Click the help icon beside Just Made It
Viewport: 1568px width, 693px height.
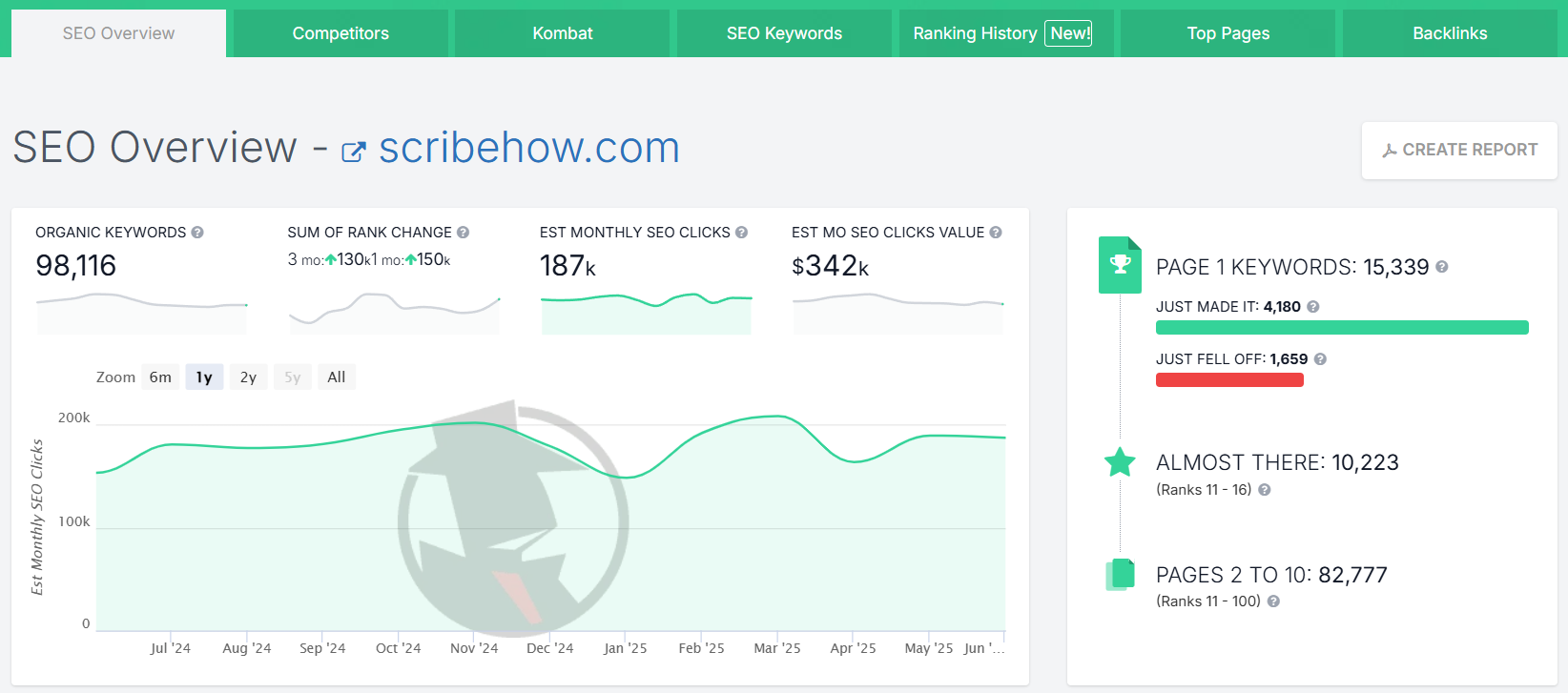1313,307
